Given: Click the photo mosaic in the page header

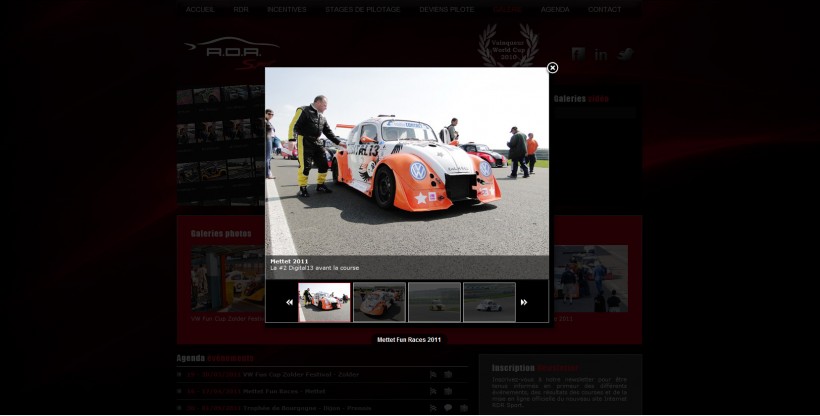Looking at the screenshot, I should coord(221,145).
